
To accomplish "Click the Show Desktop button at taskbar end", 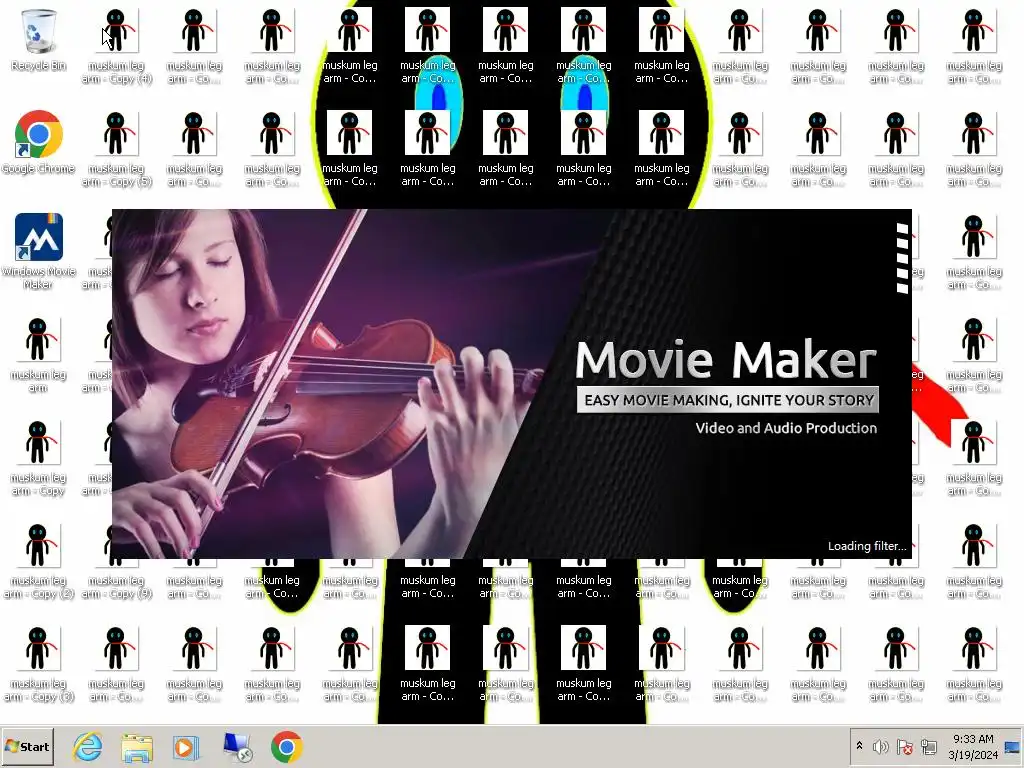I will pyautogui.click(x=1013, y=746).
